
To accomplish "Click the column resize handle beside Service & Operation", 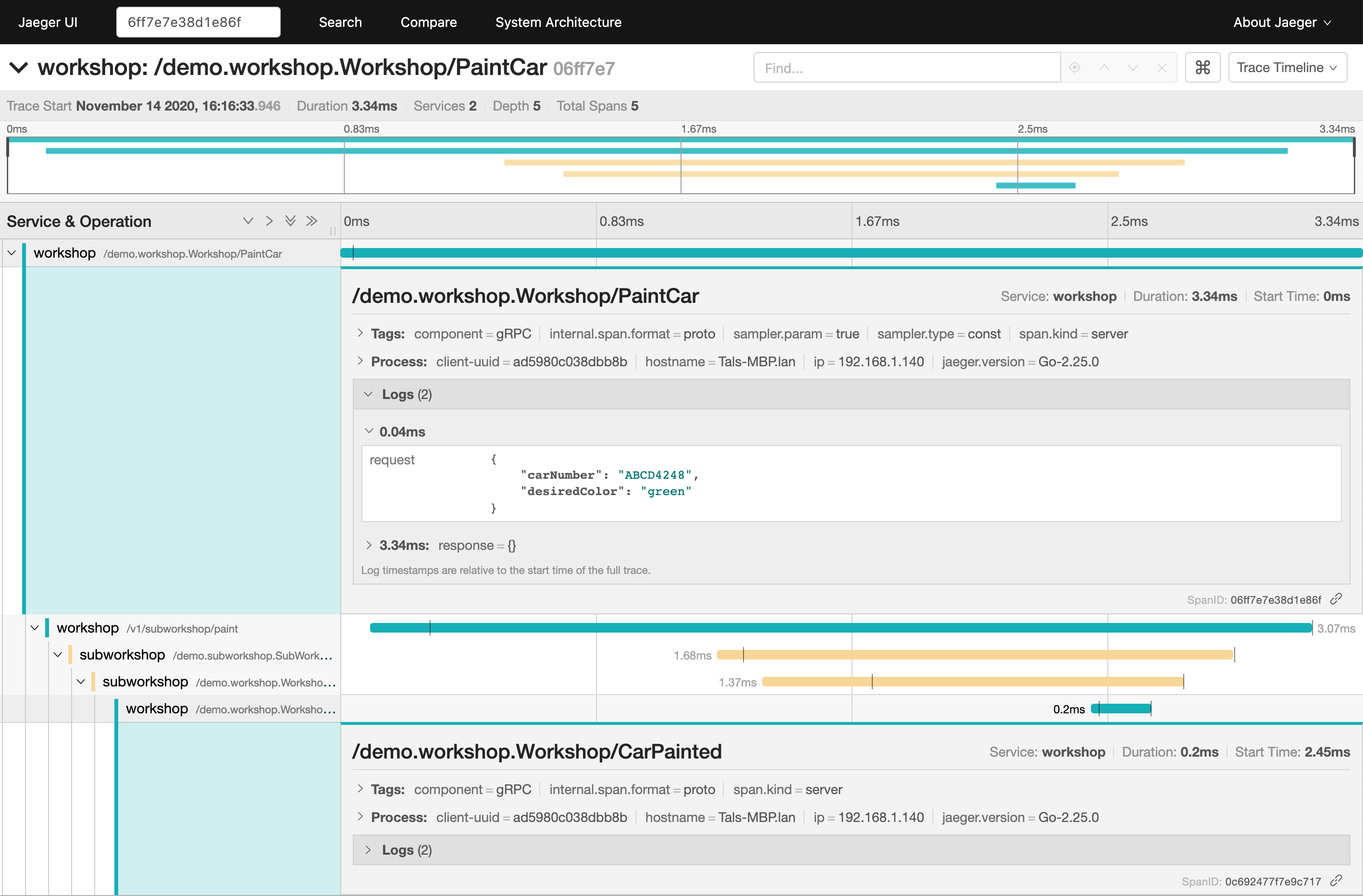I will click(x=333, y=230).
